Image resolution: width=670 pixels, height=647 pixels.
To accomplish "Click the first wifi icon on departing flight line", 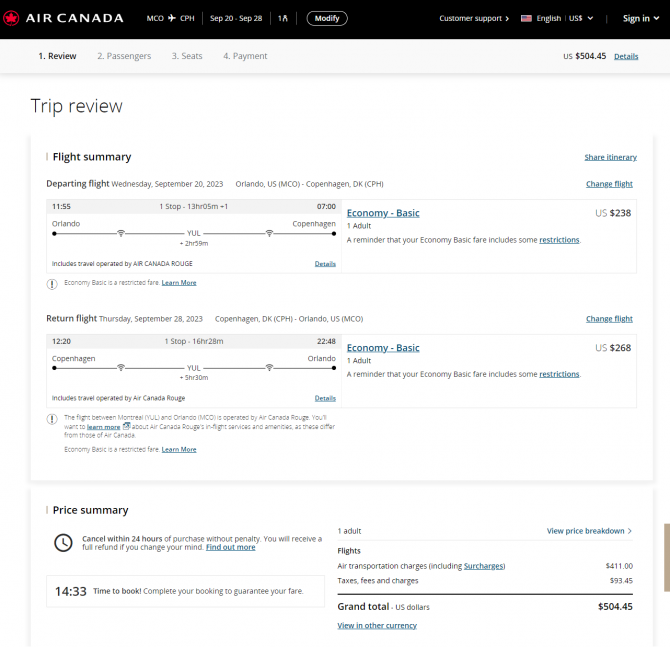I will (121, 233).
